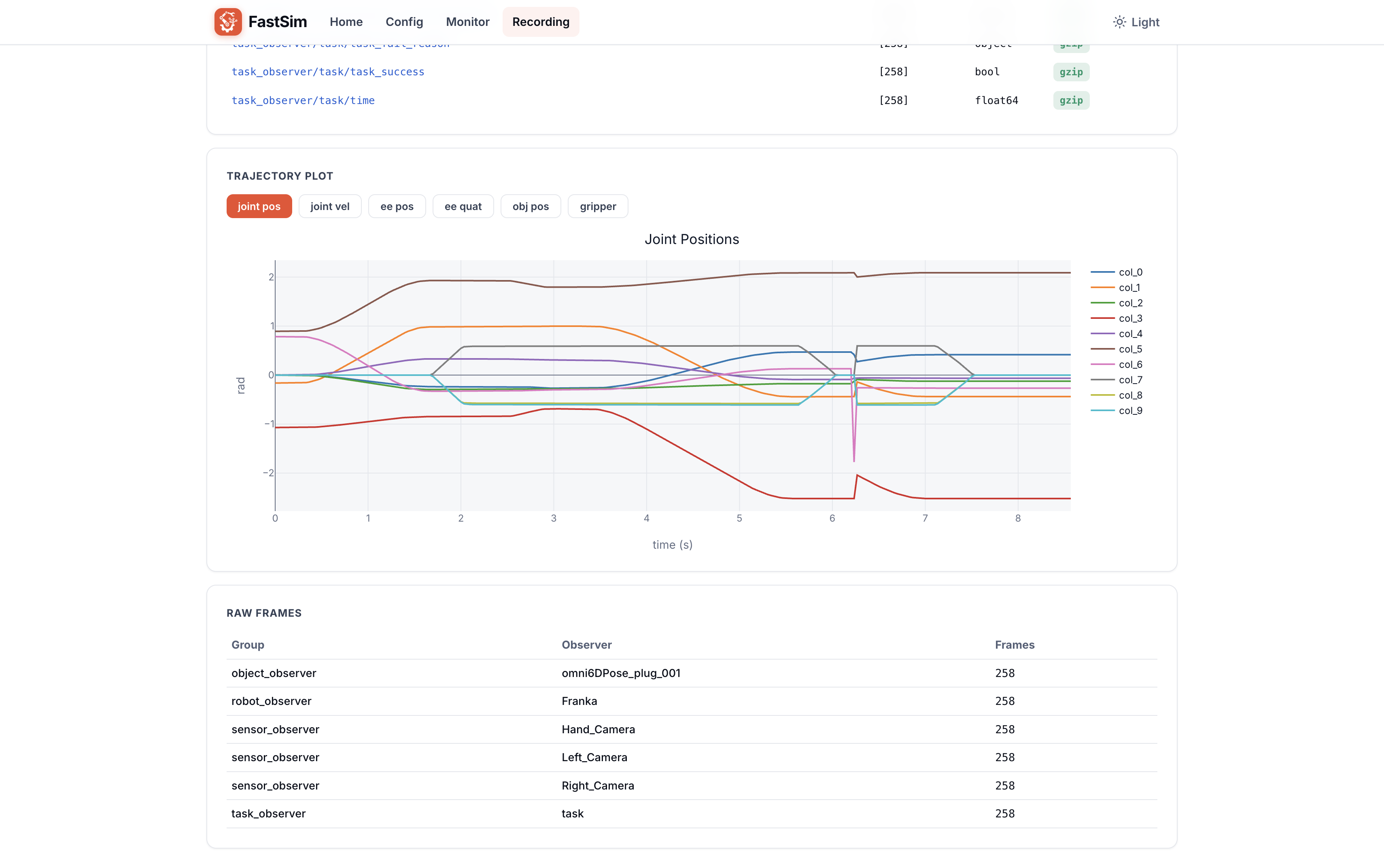Open task_observer/task/time dataset link

[303, 100]
